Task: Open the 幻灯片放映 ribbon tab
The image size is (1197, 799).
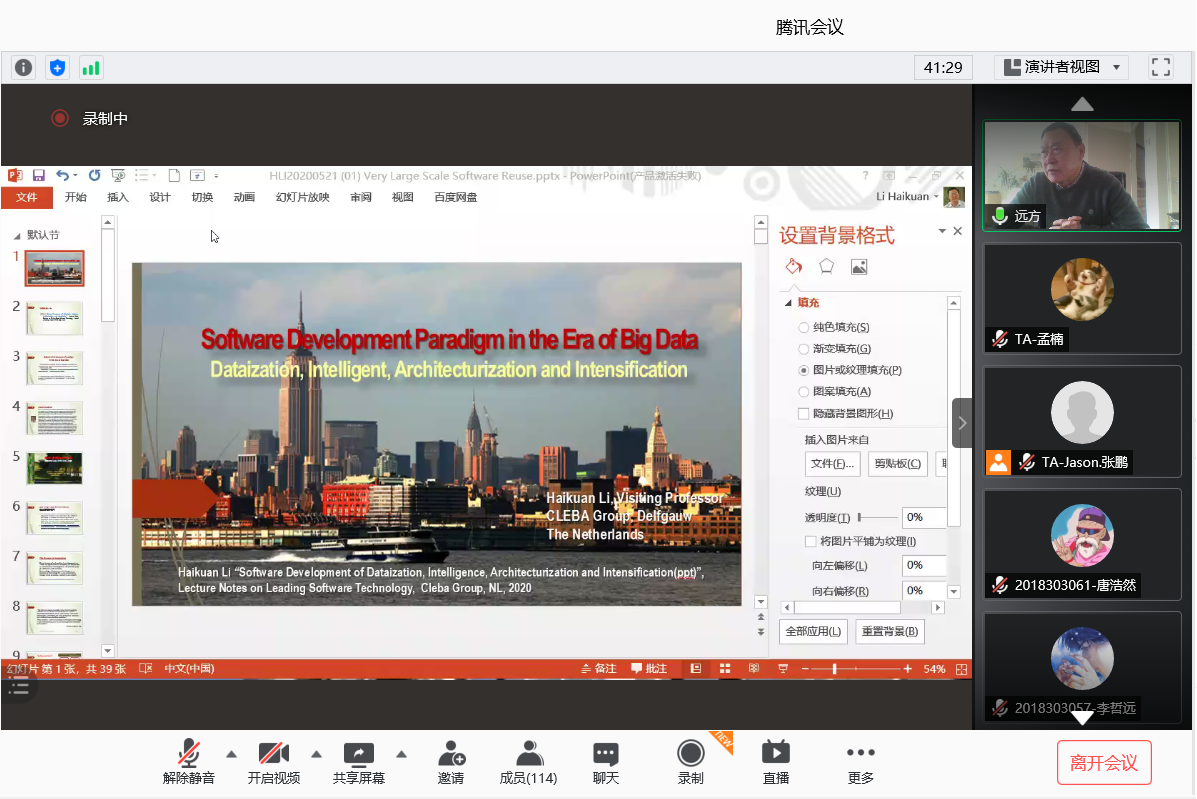Action: 302,197
